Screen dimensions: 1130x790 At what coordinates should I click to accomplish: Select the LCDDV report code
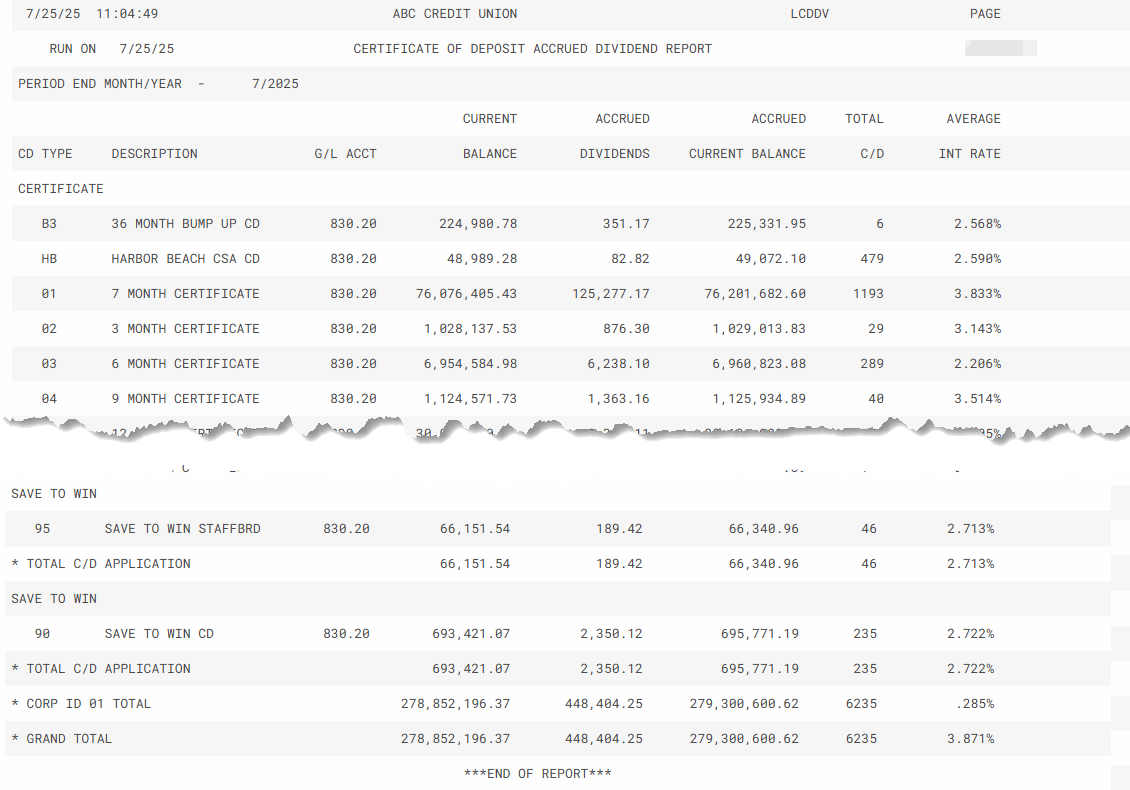click(809, 14)
